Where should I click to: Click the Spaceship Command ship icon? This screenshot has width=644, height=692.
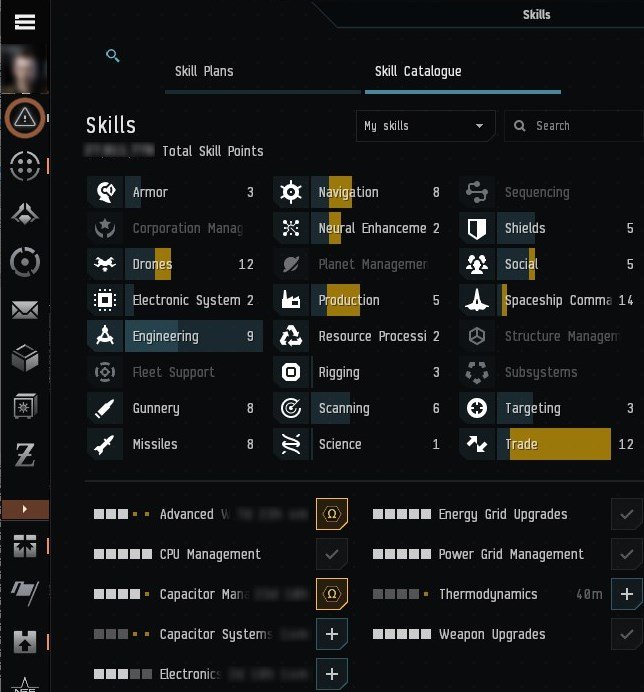pos(477,300)
